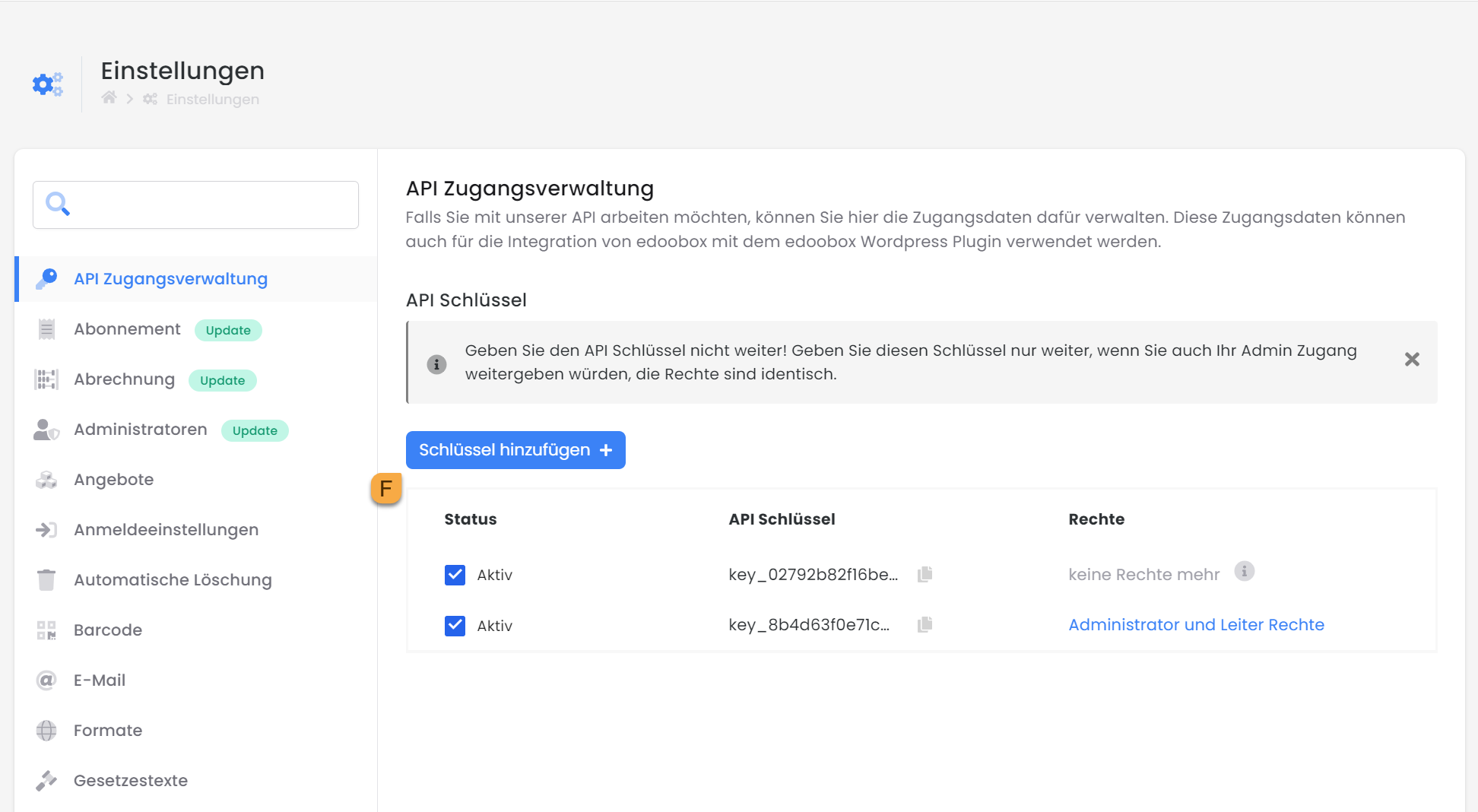Copy the key_8b4d63f0e71c API key

pos(925,625)
